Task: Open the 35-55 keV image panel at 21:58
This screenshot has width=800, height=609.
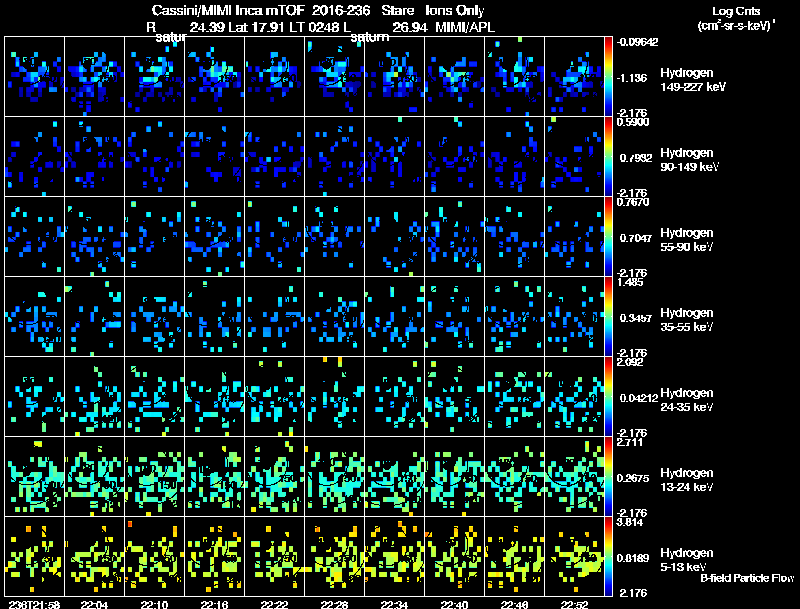Action: [34, 317]
